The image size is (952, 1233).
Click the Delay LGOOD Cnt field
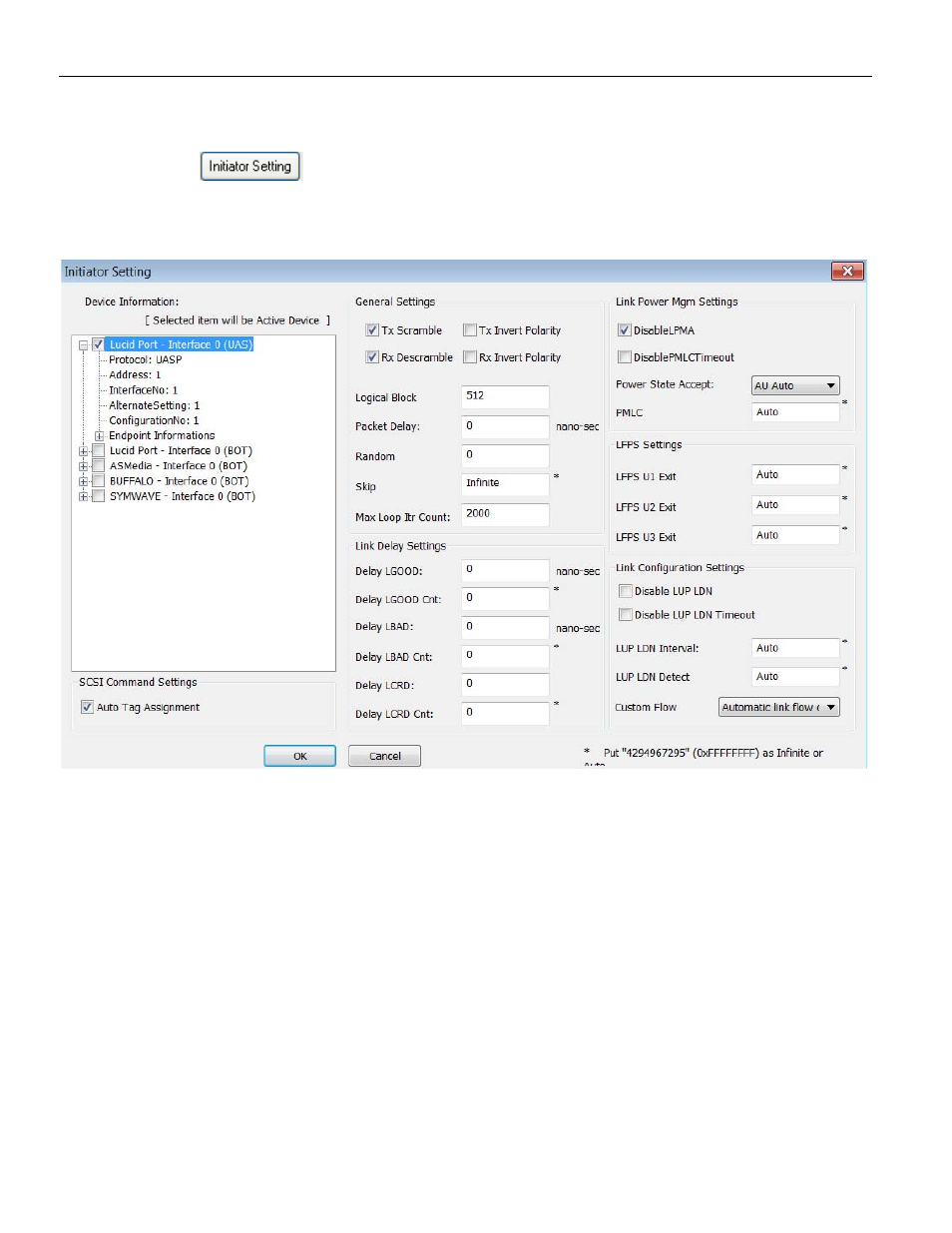[x=505, y=598]
